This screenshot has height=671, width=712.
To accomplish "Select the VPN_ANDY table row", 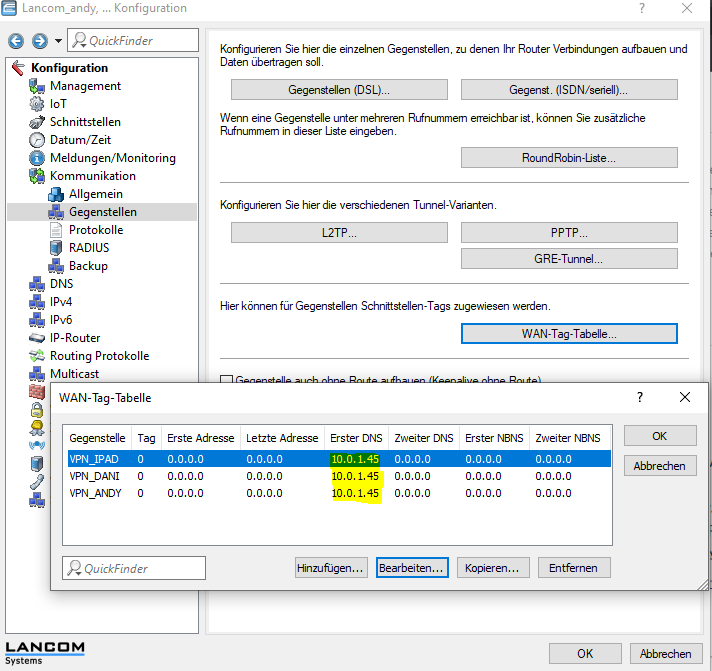I will [339, 493].
